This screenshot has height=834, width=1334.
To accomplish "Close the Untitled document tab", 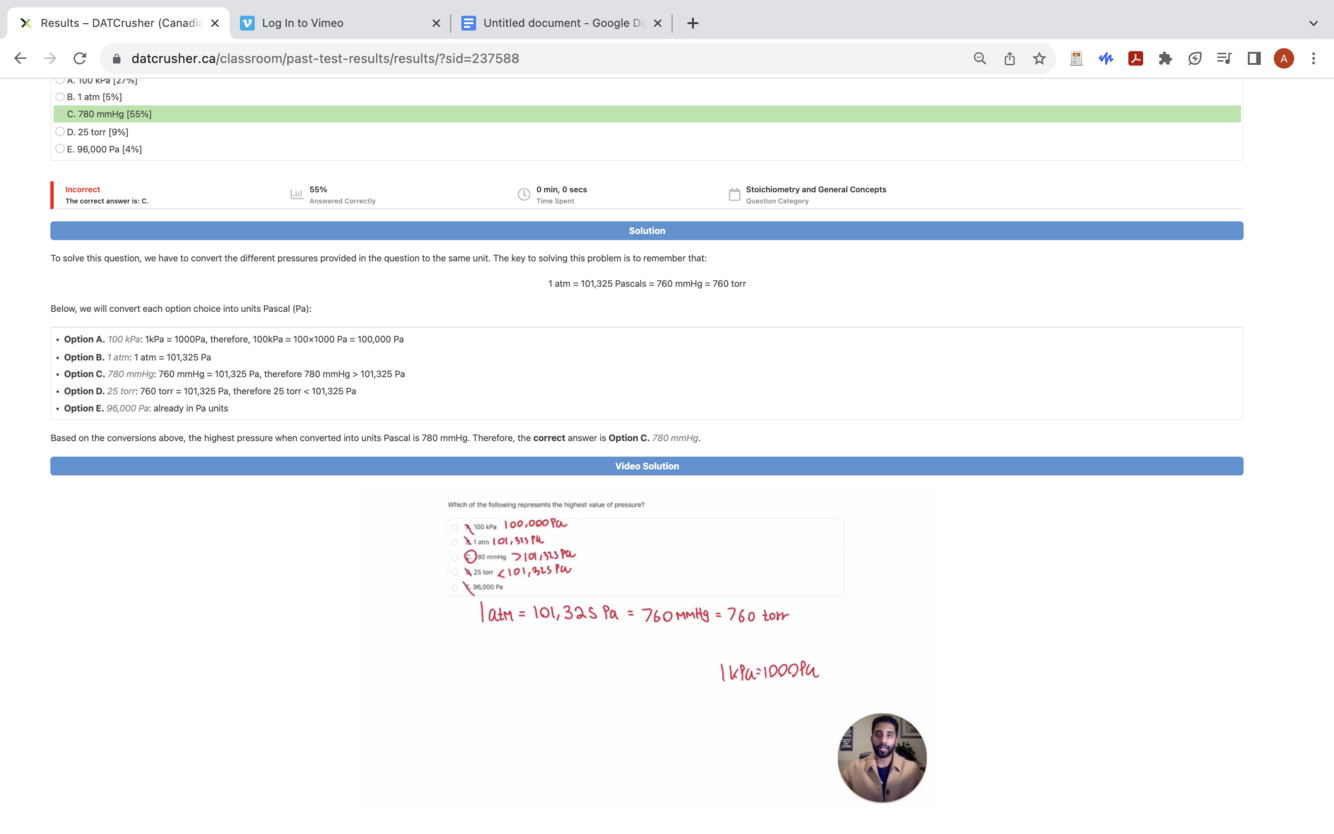I will (657, 23).
